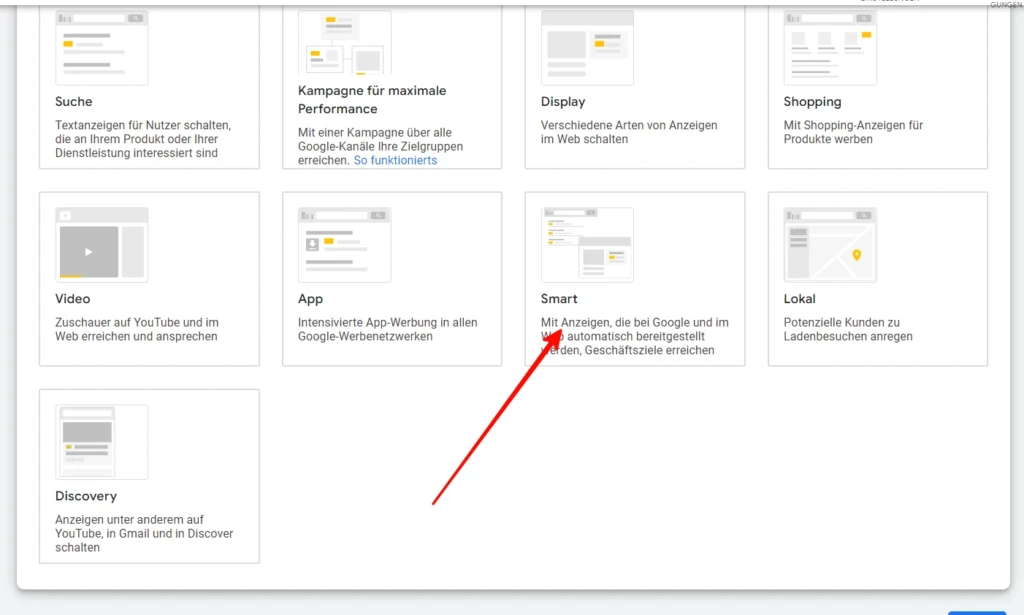
Task: Click the Smart description 'automatisch bereitgestellt'
Action: coord(635,336)
